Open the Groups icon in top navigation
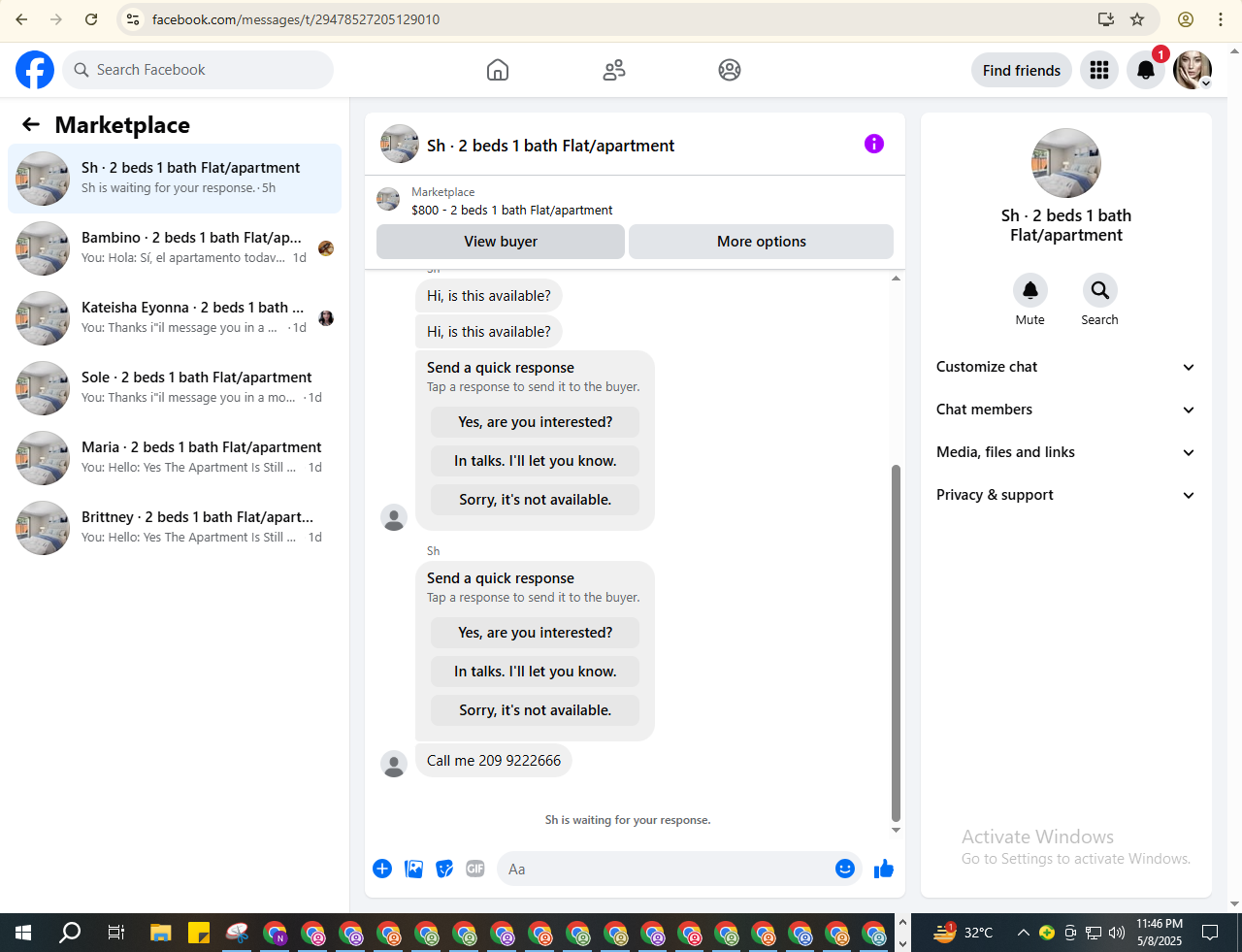The image size is (1242, 952). [730, 70]
